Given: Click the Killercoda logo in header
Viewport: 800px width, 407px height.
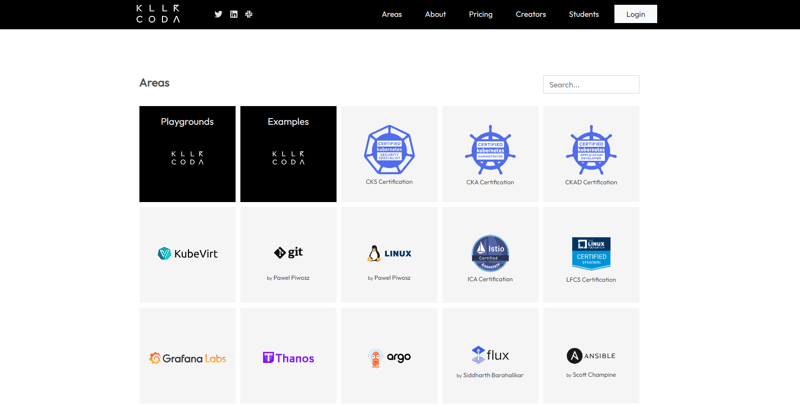Looking at the screenshot, I should pos(158,14).
